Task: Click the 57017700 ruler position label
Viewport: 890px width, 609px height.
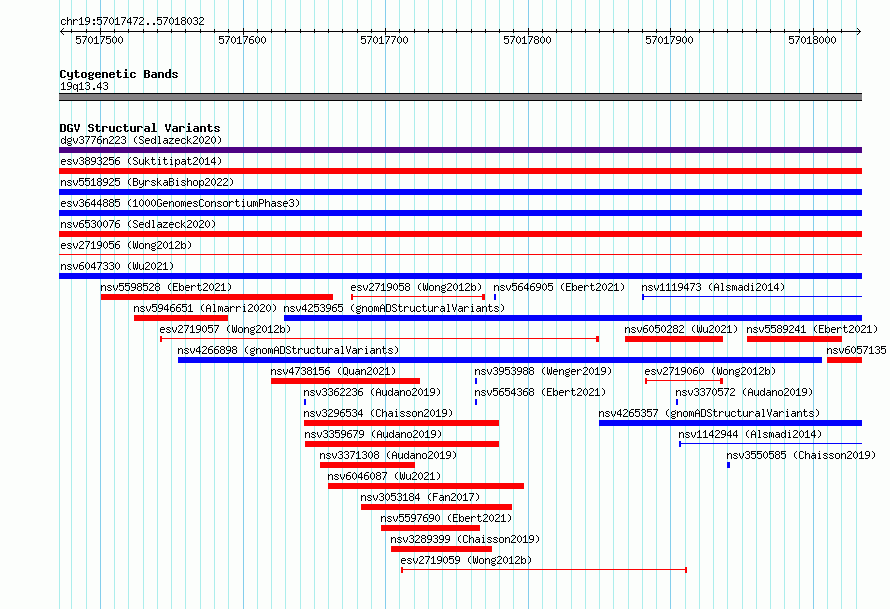Action: click(384, 40)
